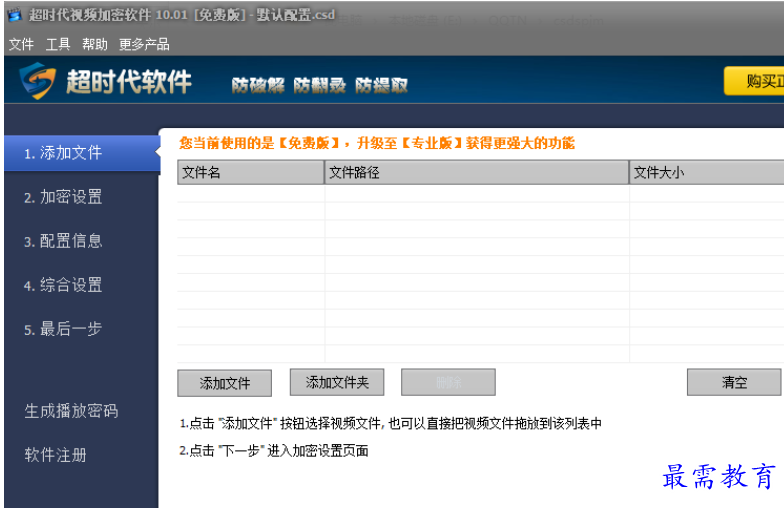Select step 1. 添加文件 in sidebar
The height and width of the screenshot is (508, 784).
[x=82, y=153]
